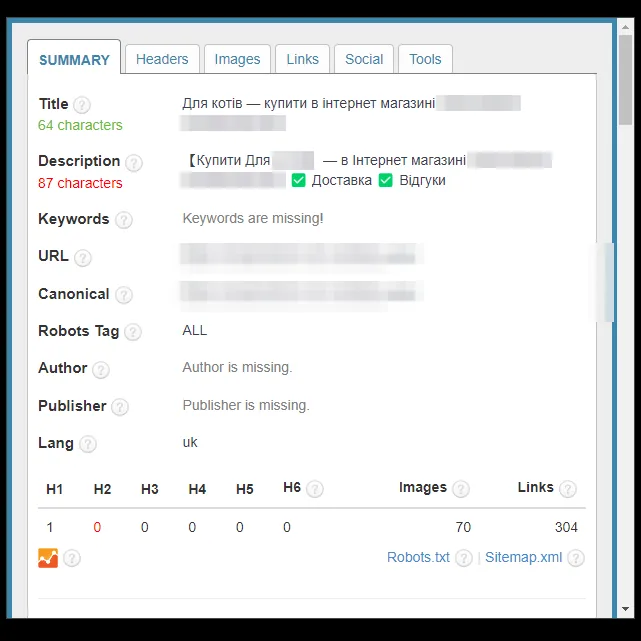Click the blurred URL value
Screen dimensions: 641x641
point(301,255)
